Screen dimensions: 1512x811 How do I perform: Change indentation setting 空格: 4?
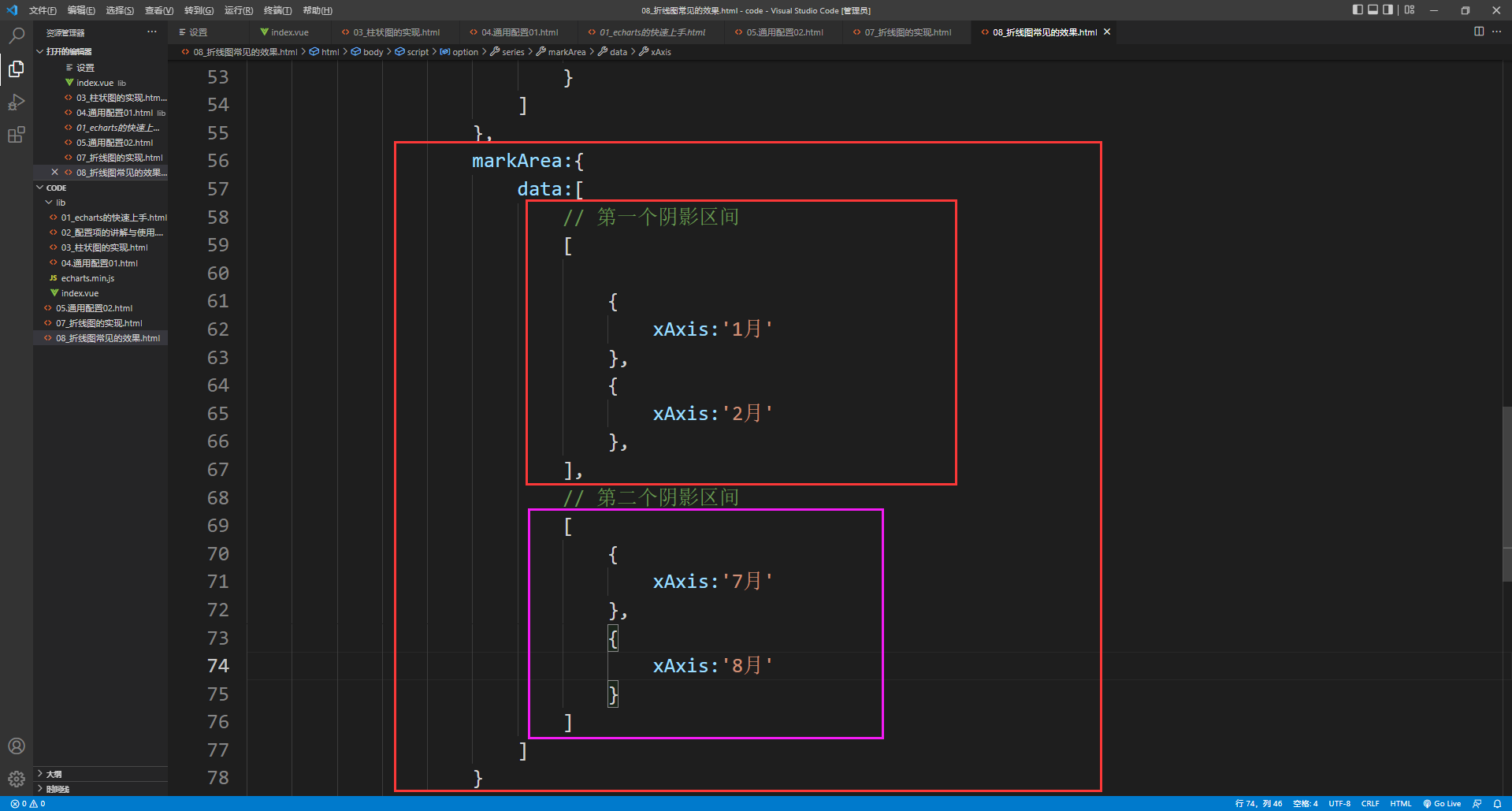[1305, 804]
